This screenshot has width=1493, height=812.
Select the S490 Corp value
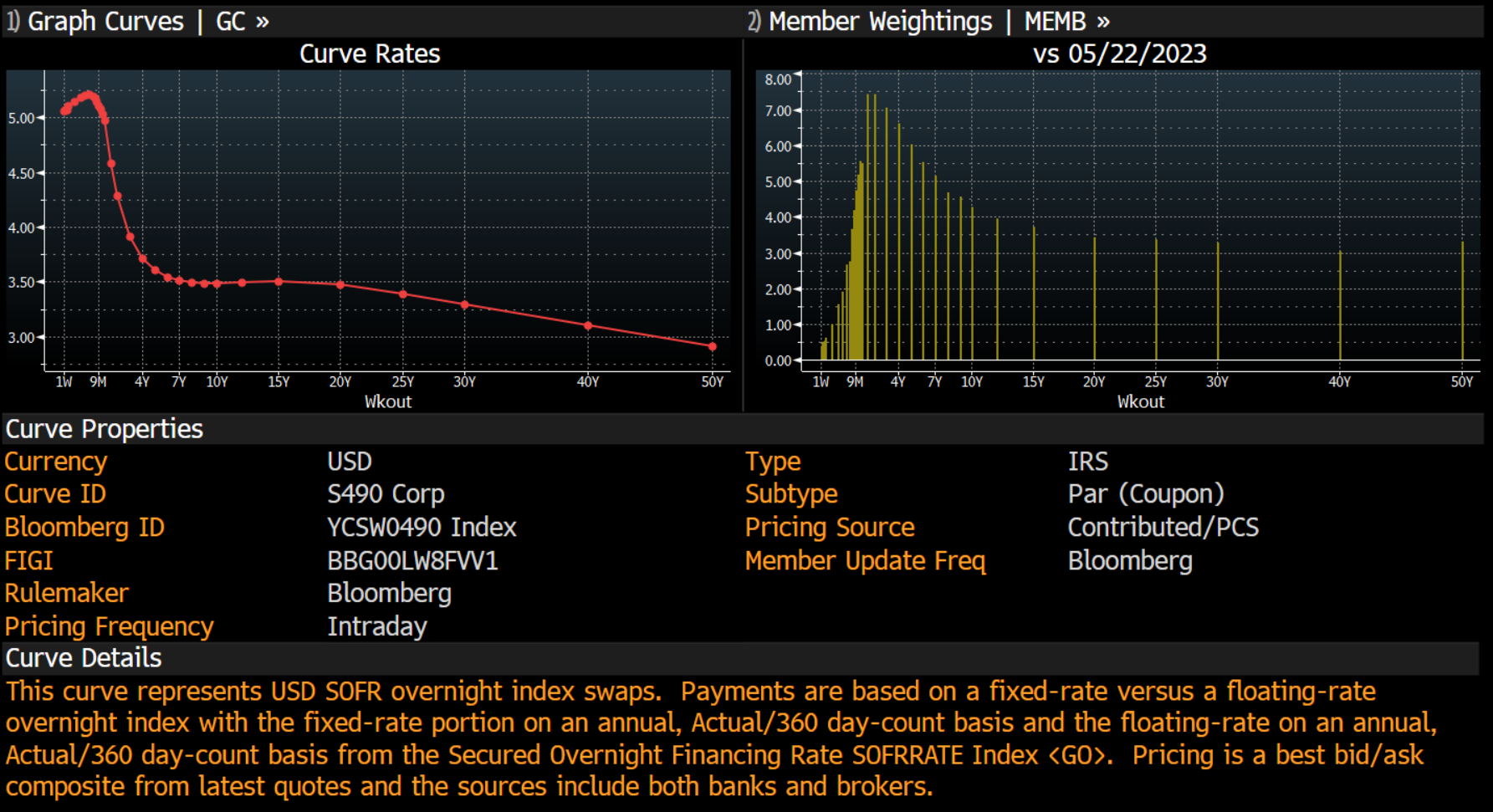(x=386, y=494)
